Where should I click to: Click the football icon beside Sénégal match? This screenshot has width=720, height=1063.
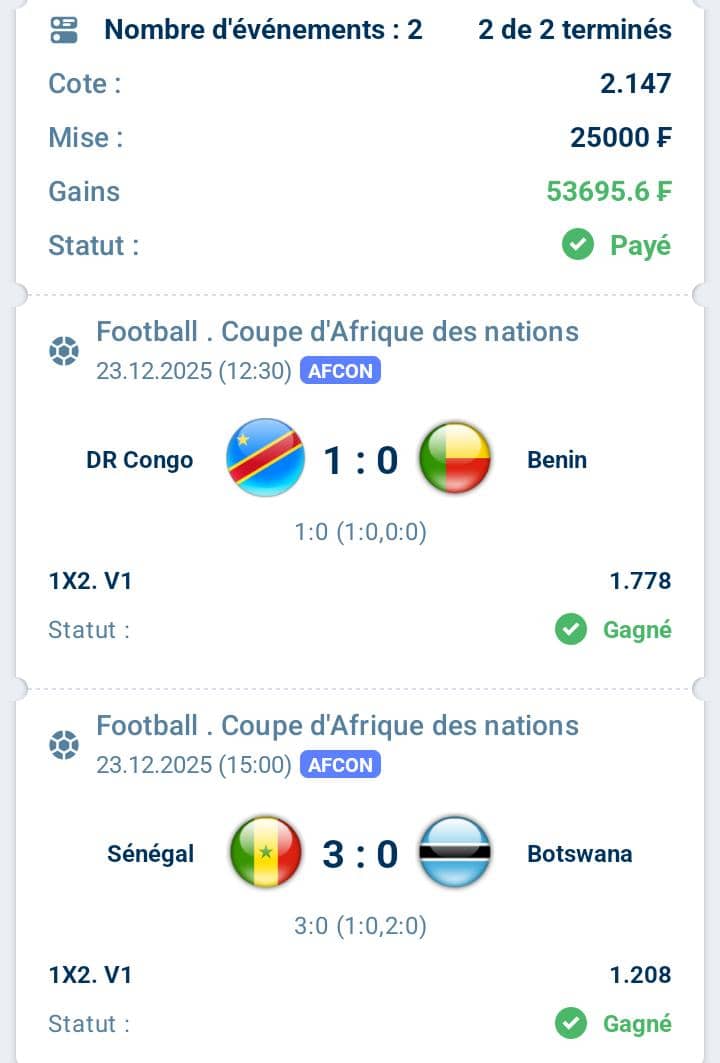[x=64, y=745]
